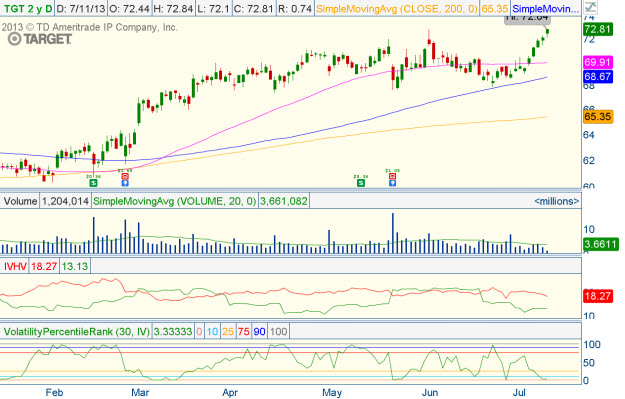Click the Jun label on time axis
The image size is (625, 399).
point(429,392)
